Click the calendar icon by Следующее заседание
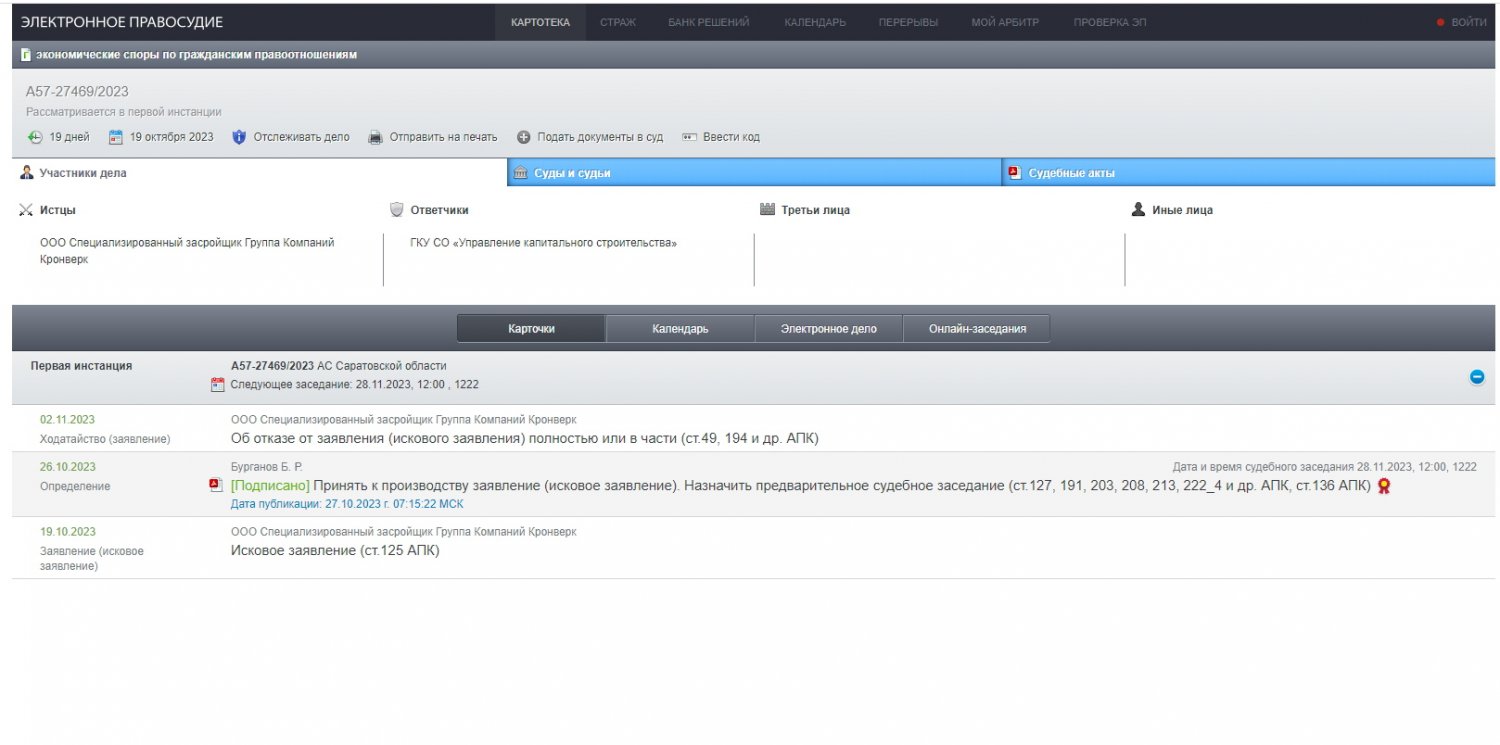Image resolution: width=1500 pixels, height=745 pixels. [218, 384]
